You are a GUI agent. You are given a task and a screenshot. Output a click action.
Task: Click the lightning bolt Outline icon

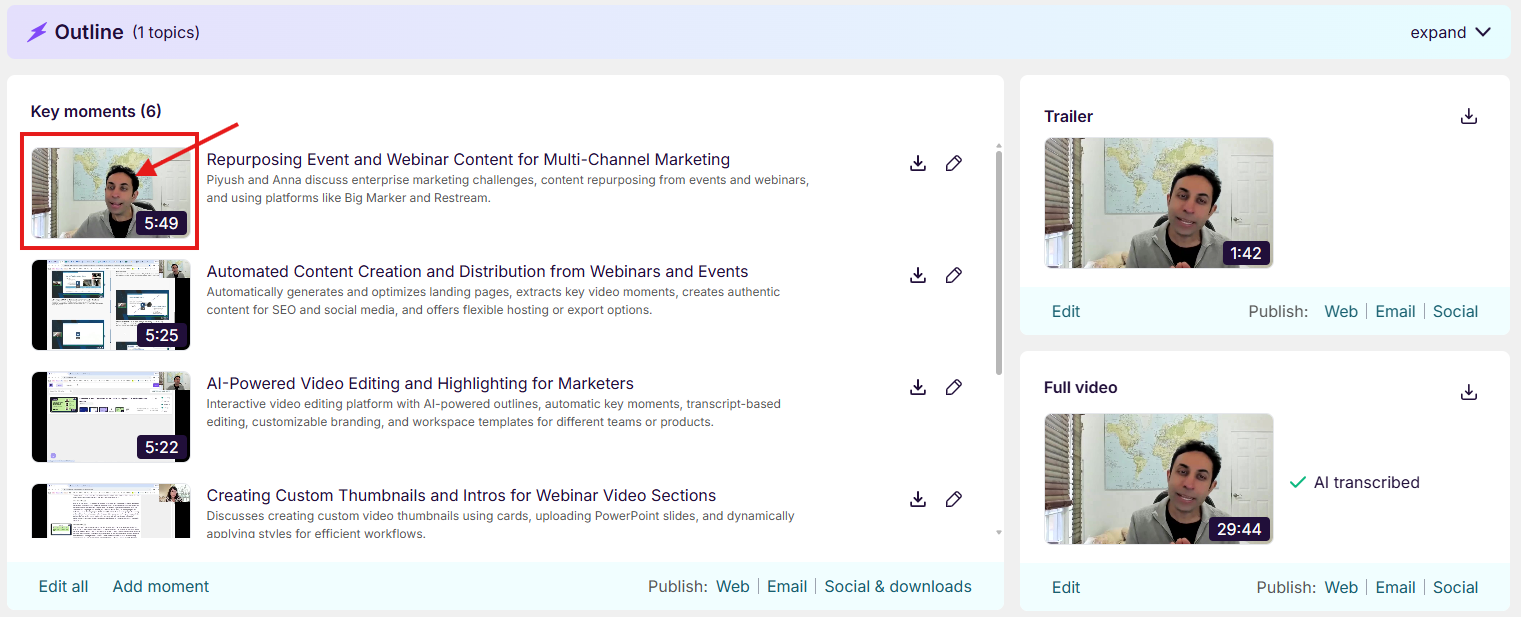(x=37, y=32)
